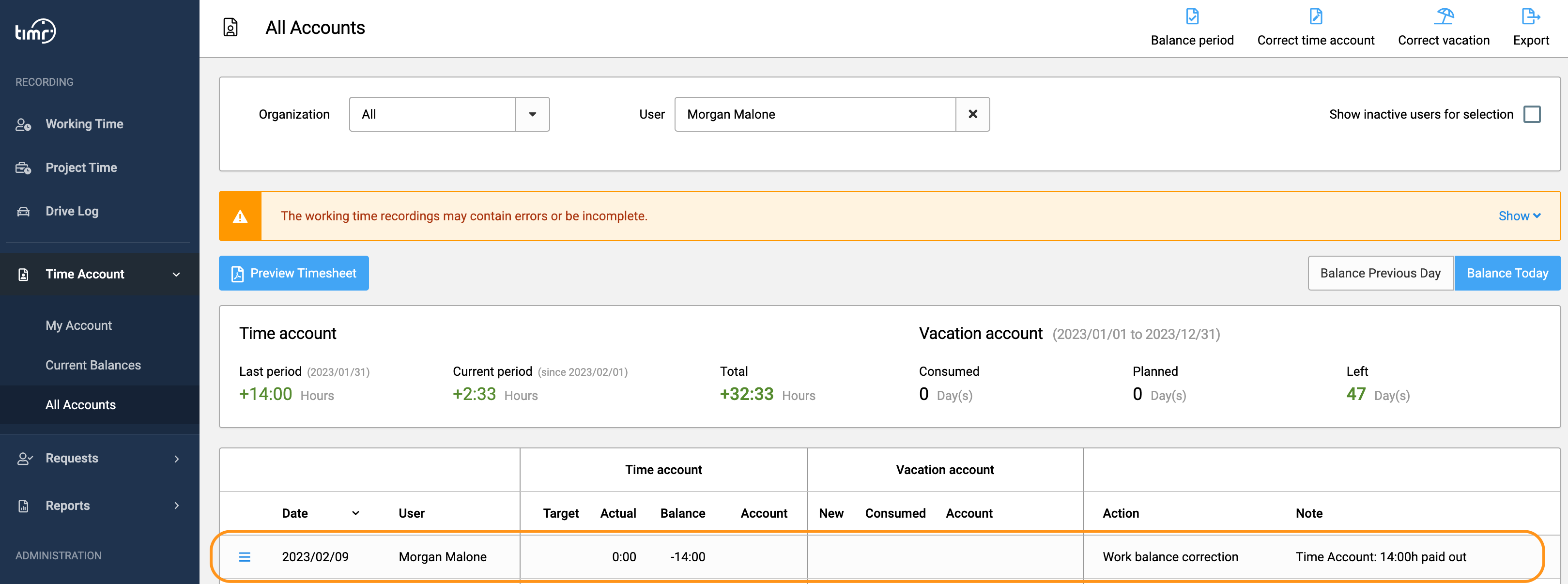The image size is (1568, 584).
Task: Open row menu for 2023/02/09 entry
Action: (245, 557)
